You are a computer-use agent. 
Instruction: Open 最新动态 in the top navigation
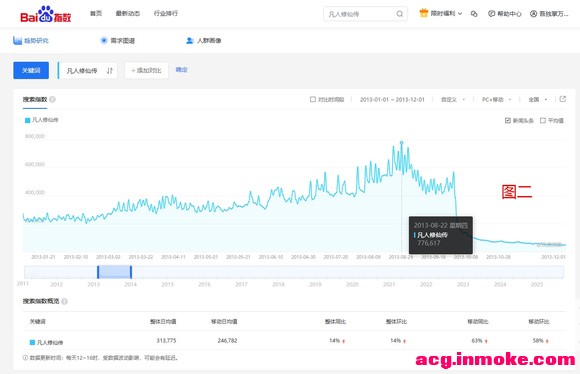(128, 13)
